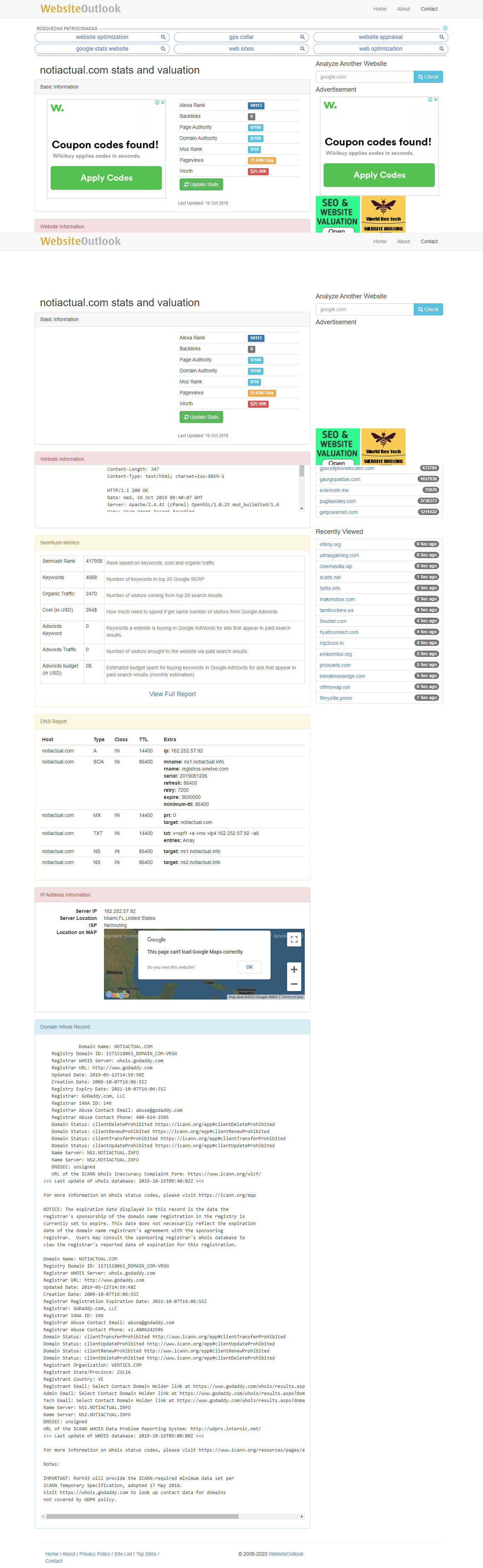
Task: Open the 'website appraisal' sponsored search
Action: tap(380, 37)
